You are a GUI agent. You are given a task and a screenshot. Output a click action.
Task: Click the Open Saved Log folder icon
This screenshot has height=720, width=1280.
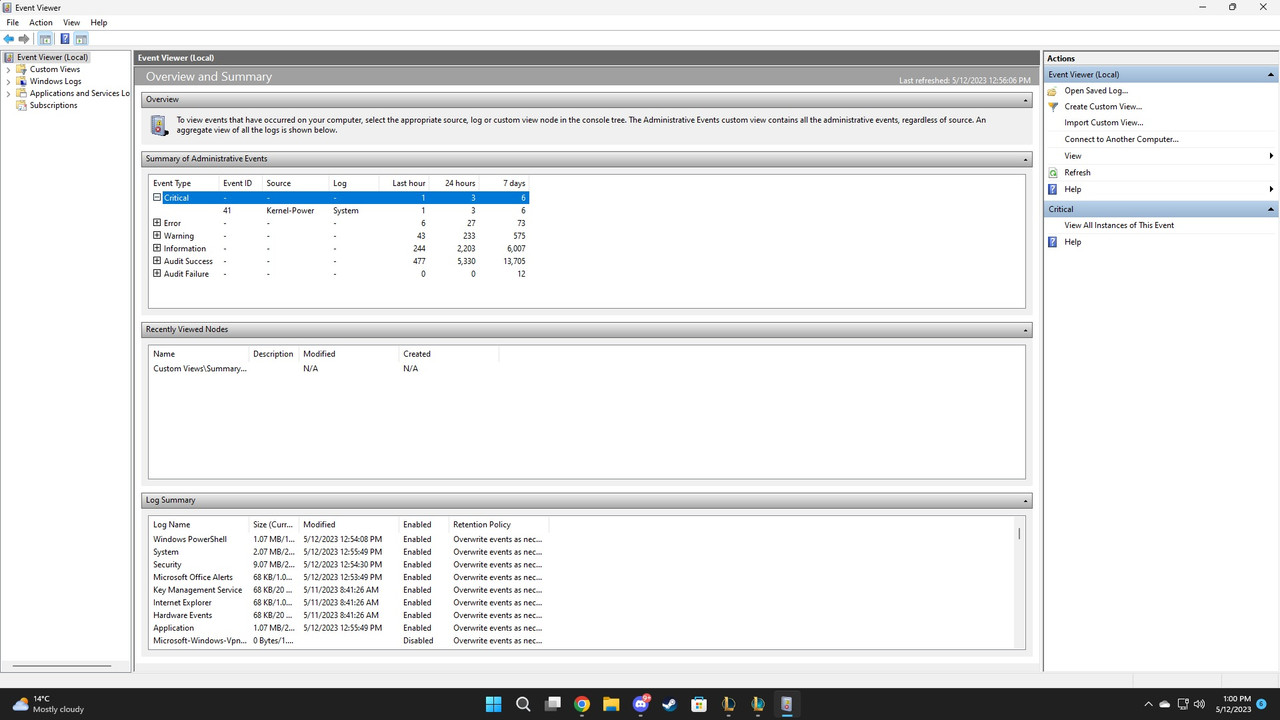coord(1052,91)
